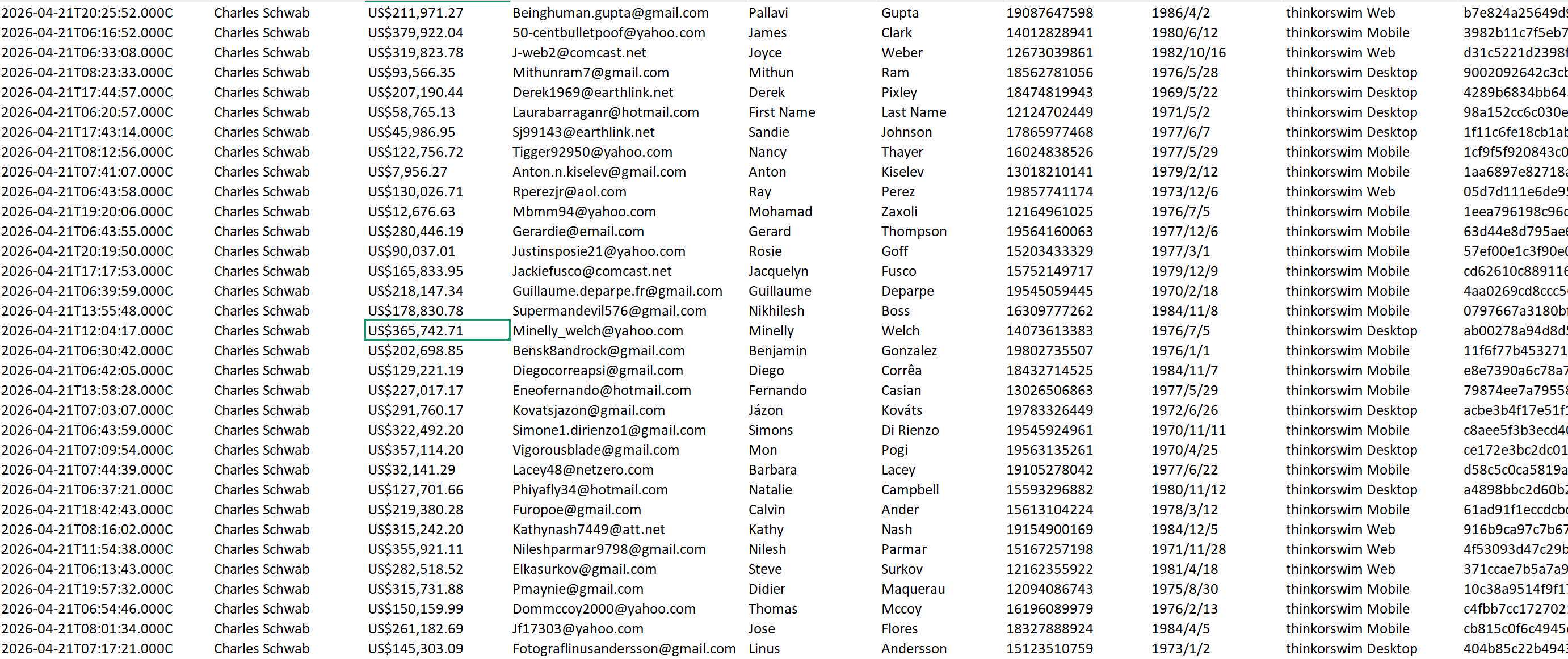Click phone number 17865977468
Viewport: 1568px width, 659px height.
click(x=1049, y=132)
